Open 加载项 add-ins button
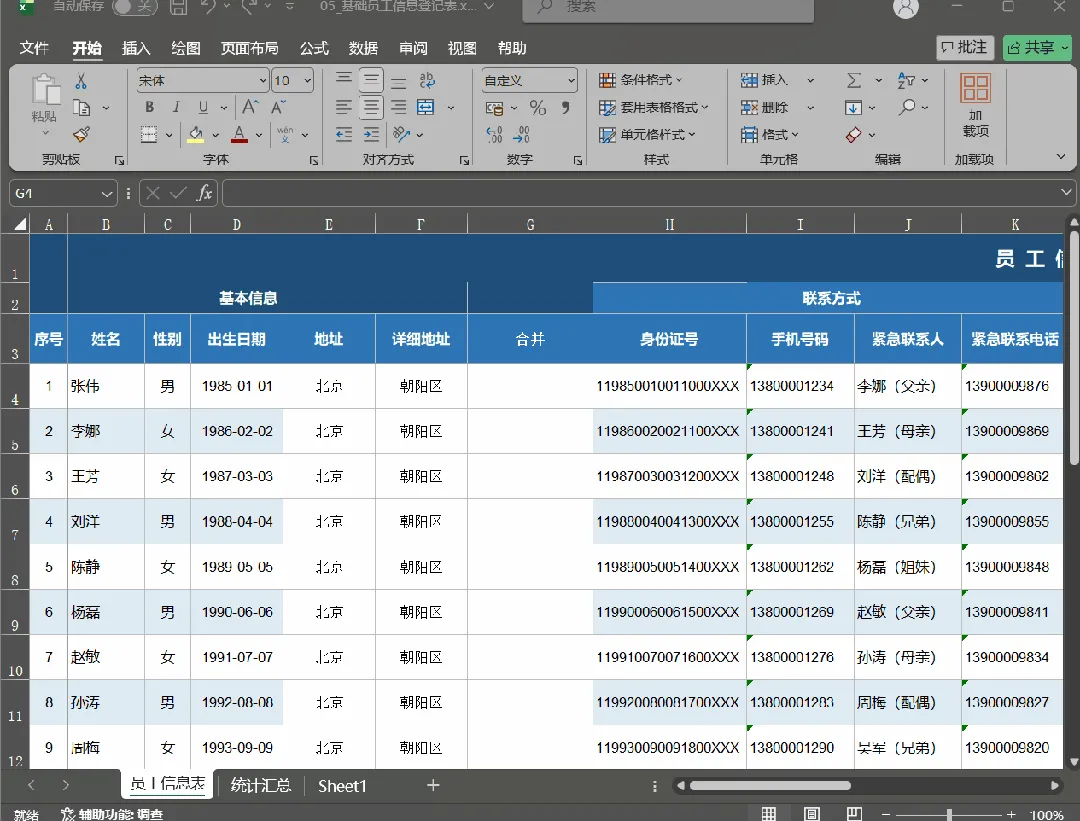1080x821 pixels. point(975,105)
